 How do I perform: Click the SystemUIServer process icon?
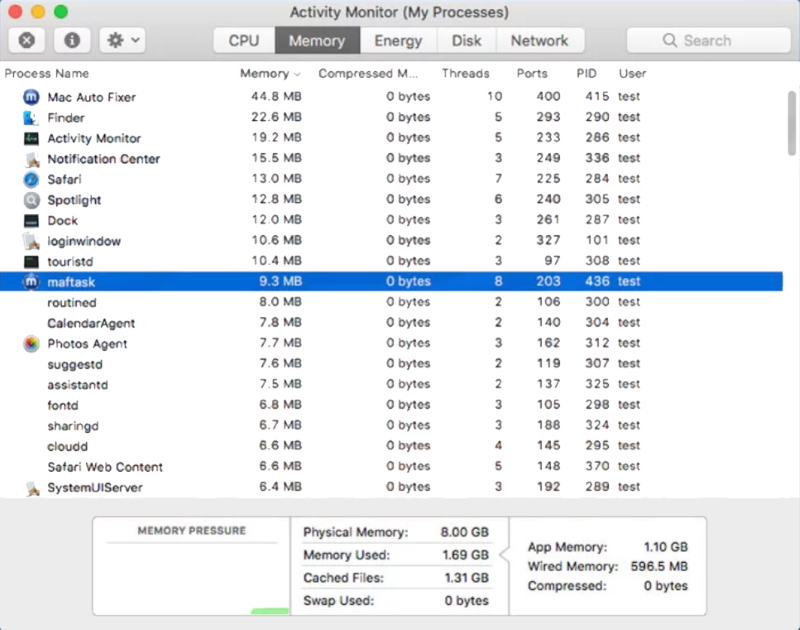point(30,488)
